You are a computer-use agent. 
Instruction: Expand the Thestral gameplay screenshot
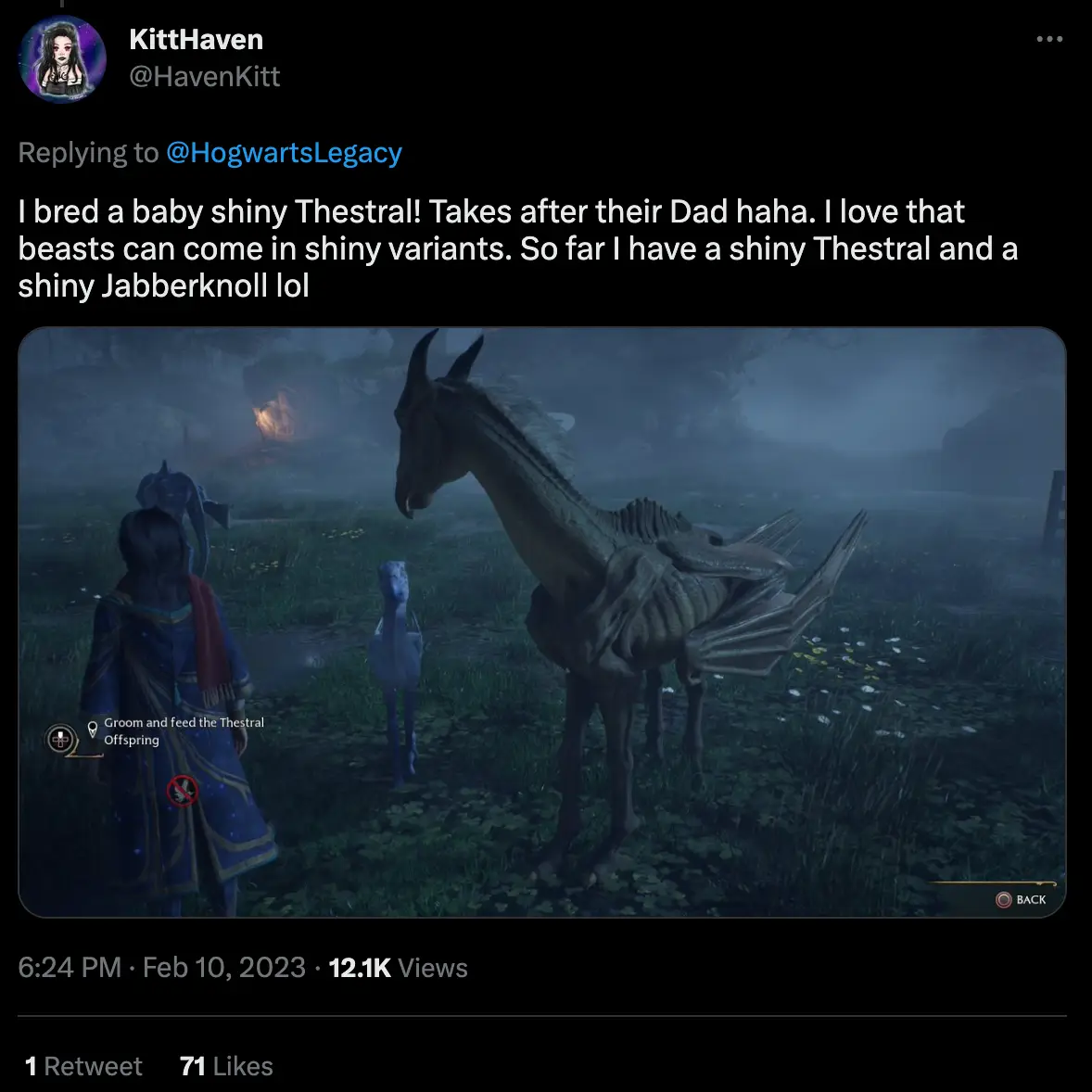[546, 621]
